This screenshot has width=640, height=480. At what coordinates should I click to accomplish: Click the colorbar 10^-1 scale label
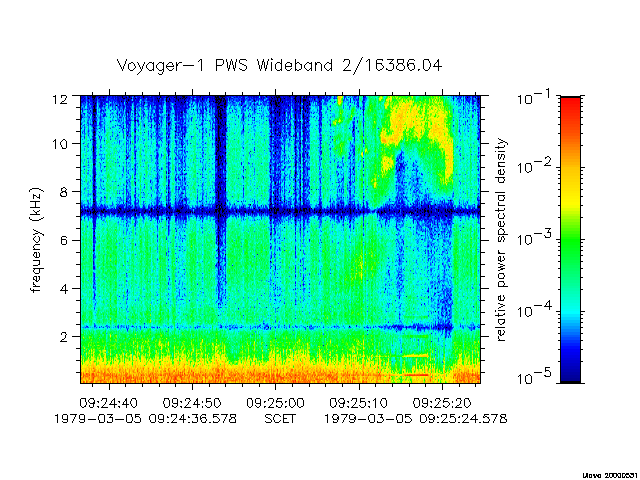click(534, 98)
